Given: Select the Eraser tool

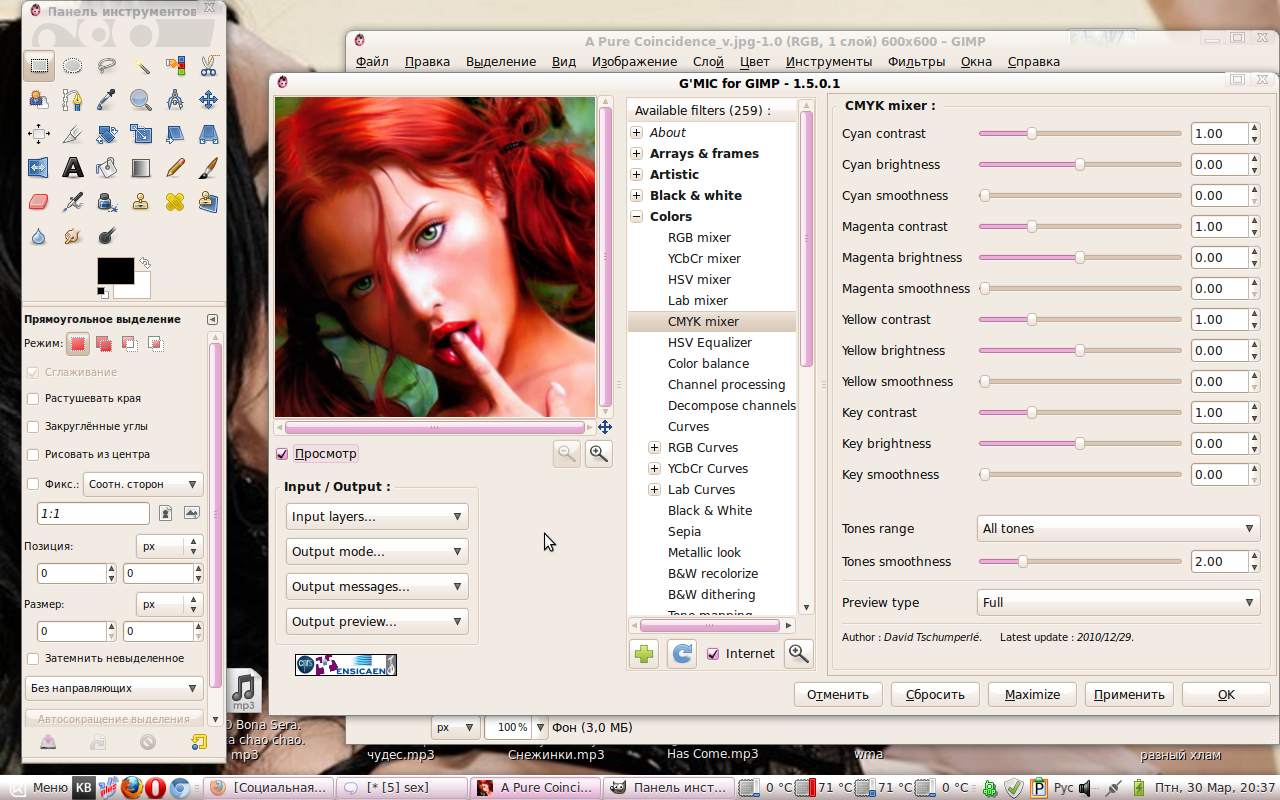Looking at the screenshot, I should [x=39, y=202].
